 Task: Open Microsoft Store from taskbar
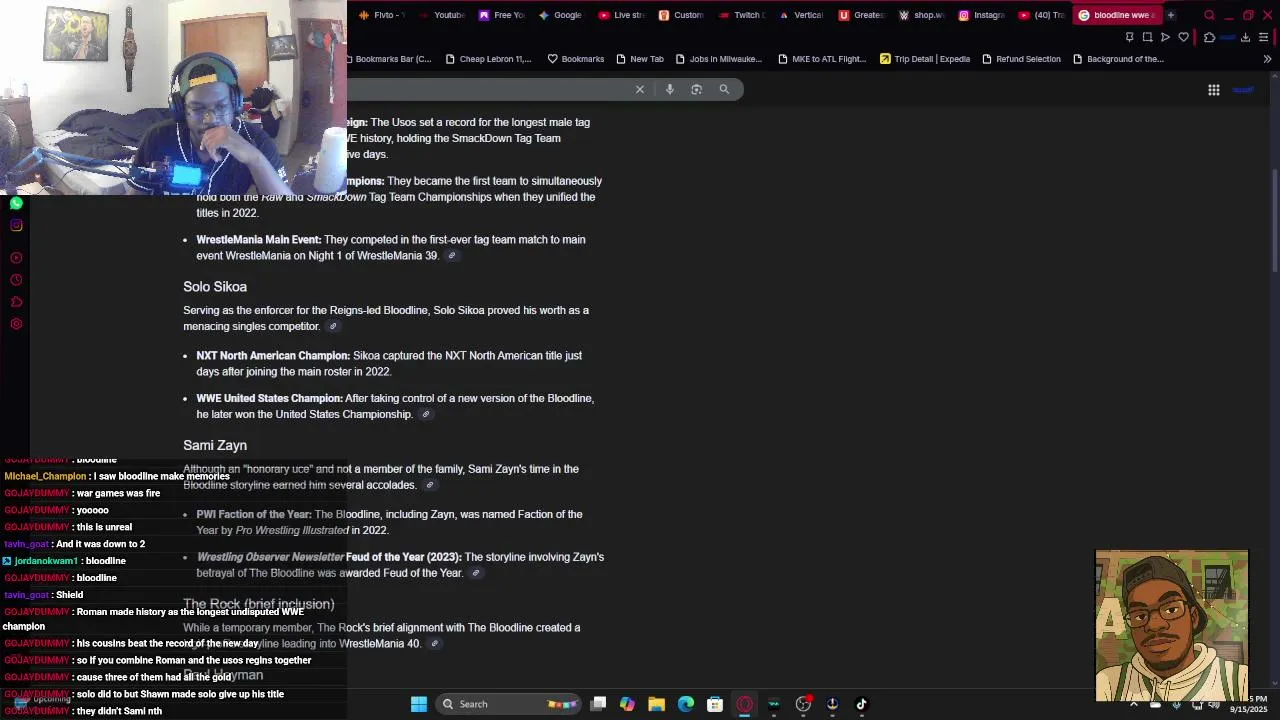(715, 704)
